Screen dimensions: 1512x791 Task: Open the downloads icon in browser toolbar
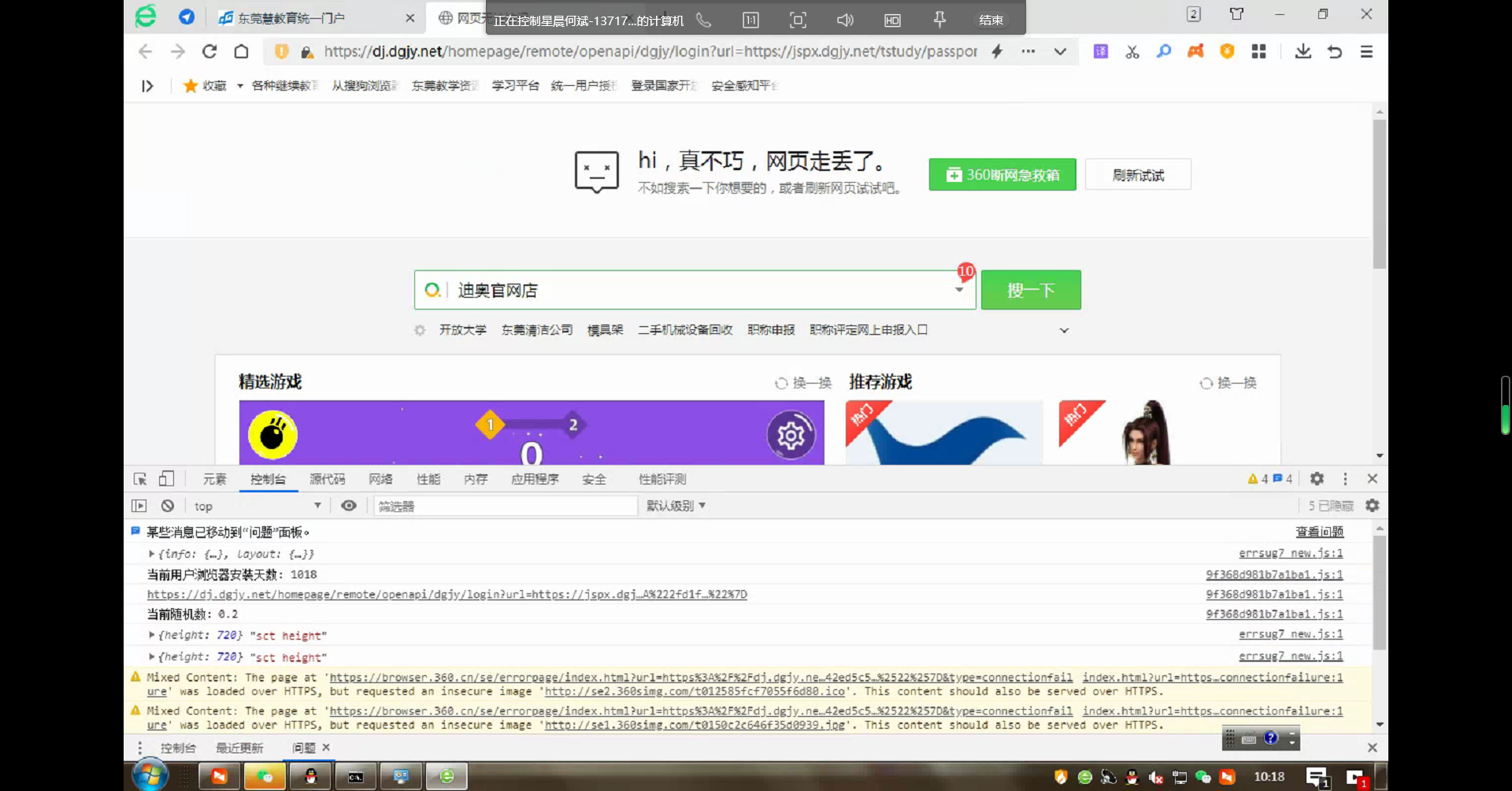tap(1303, 52)
